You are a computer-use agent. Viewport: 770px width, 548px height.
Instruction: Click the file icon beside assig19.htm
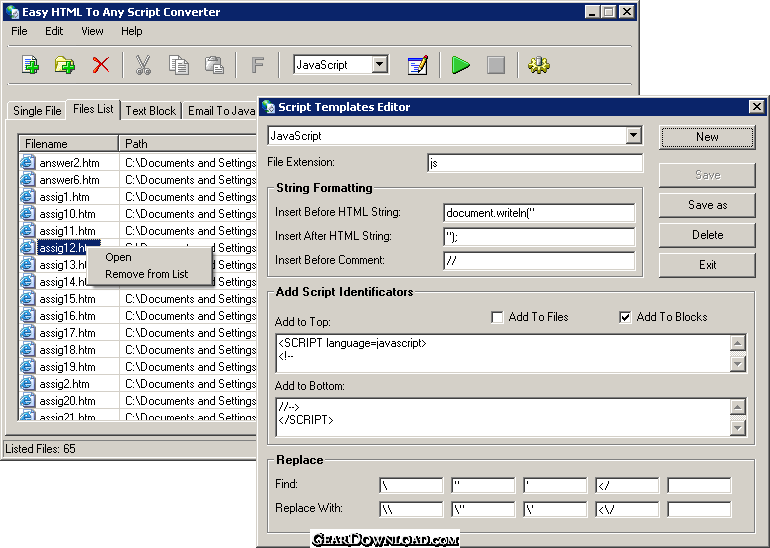pos(28,367)
